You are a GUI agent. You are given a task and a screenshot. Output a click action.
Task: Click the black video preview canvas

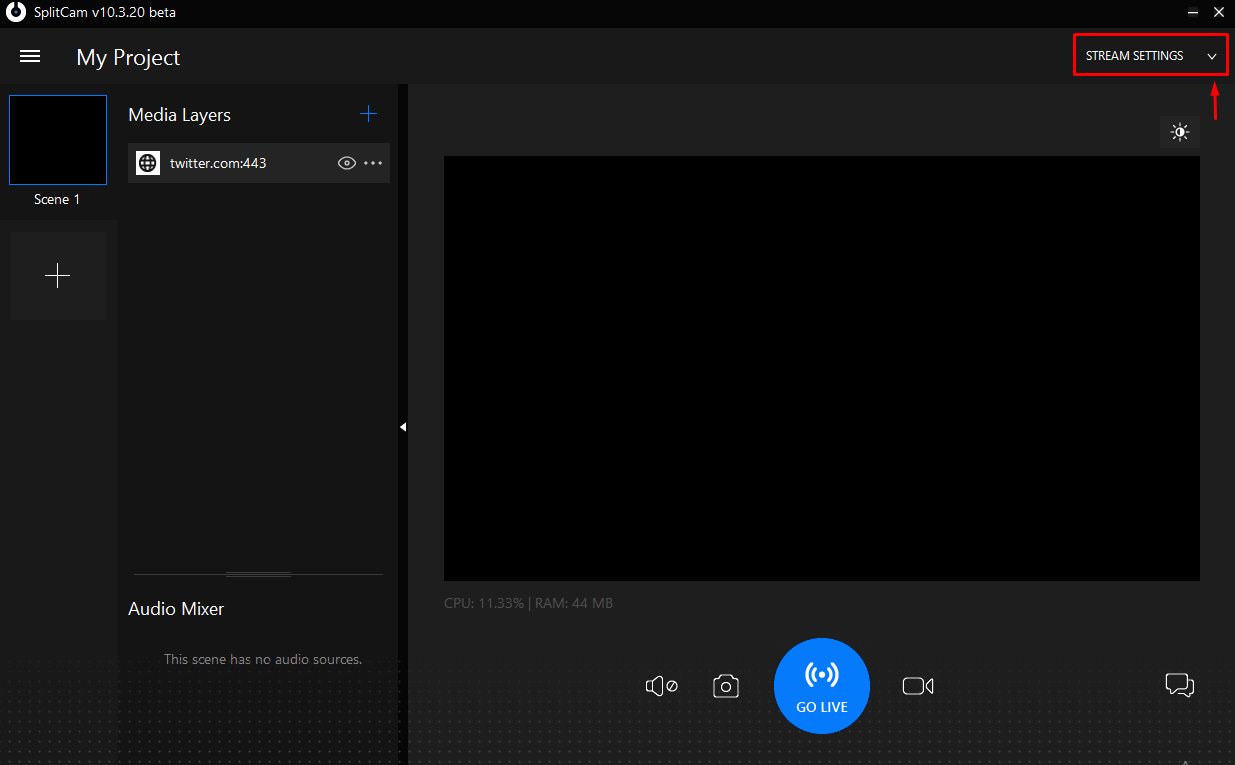click(x=821, y=368)
